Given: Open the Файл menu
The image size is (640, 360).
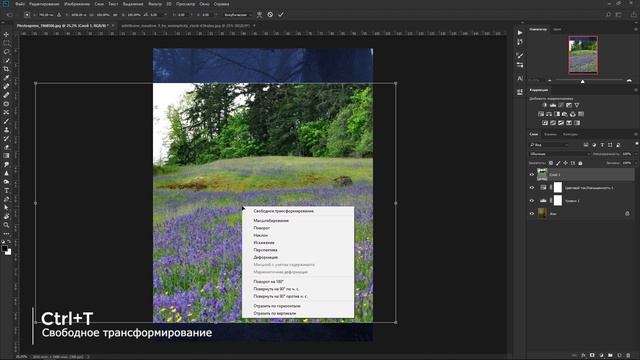Looking at the screenshot, I should click(x=20, y=4).
